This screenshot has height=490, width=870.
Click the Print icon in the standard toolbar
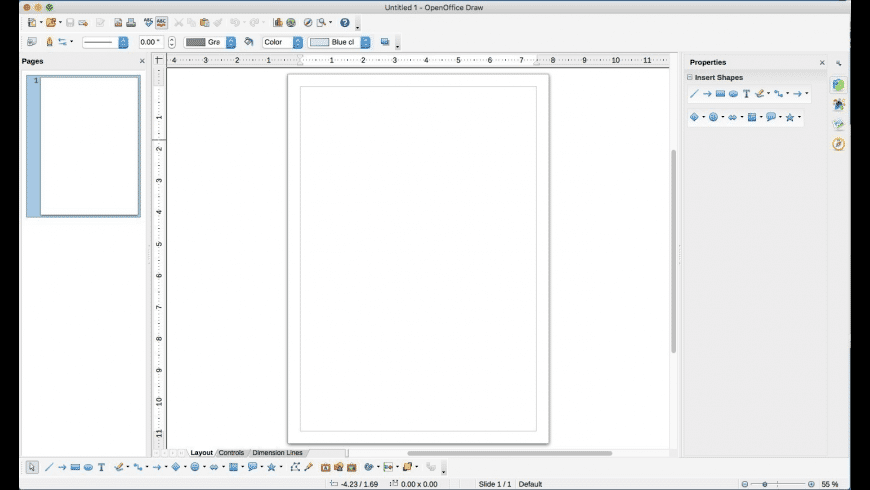coord(130,22)
